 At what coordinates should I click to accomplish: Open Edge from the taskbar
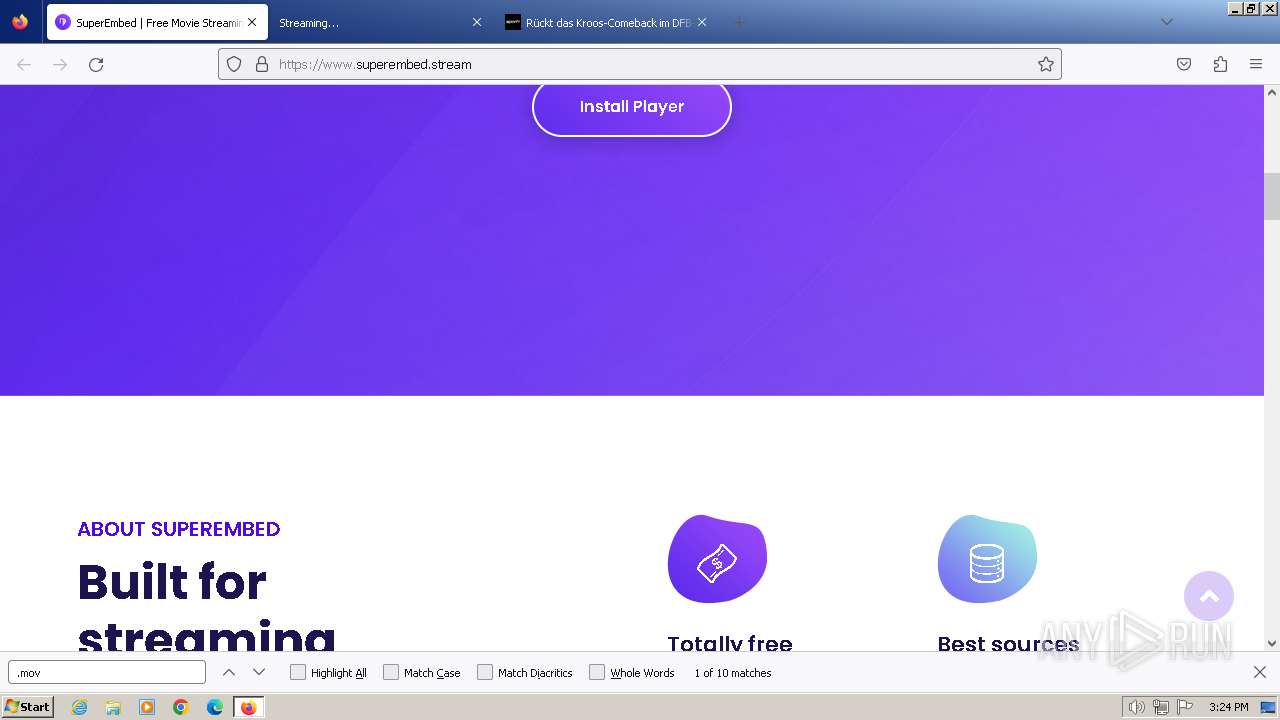coord(215,707)
